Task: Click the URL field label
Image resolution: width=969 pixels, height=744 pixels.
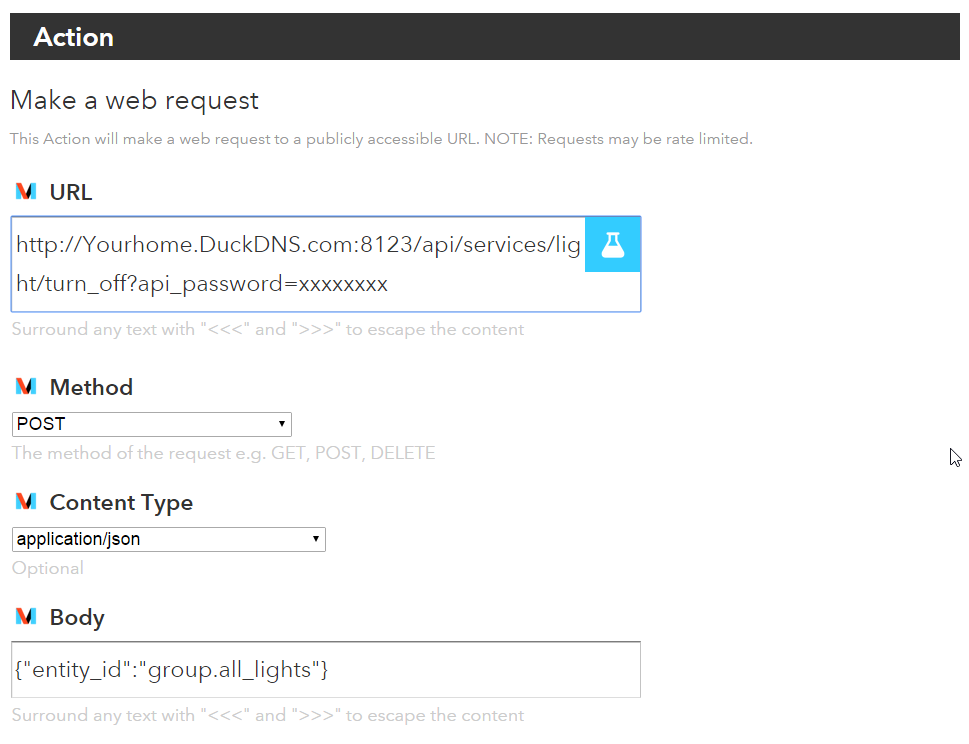Action: pyautogui.click(x=71, y=192)
